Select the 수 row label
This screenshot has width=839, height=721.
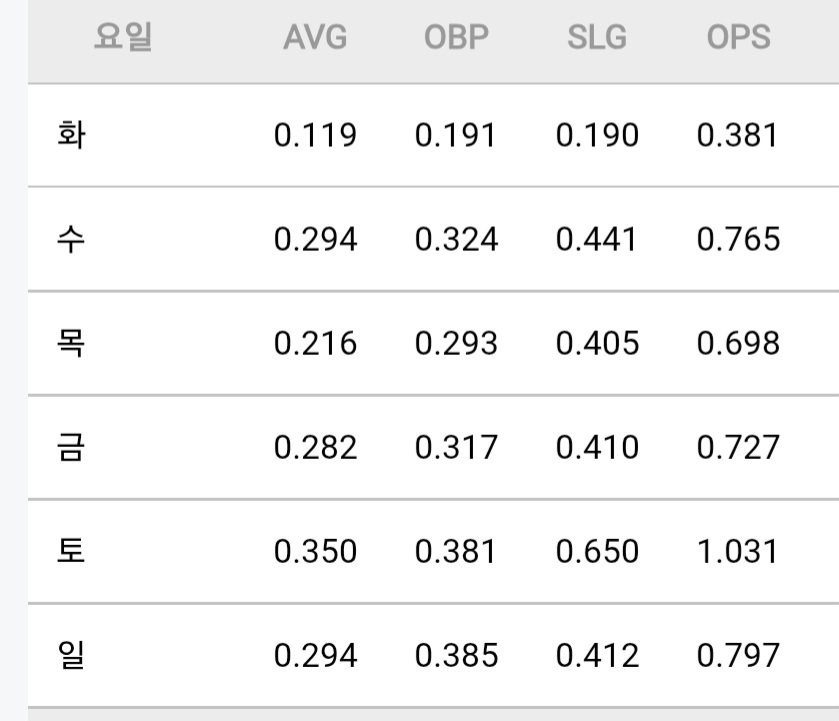71,239
